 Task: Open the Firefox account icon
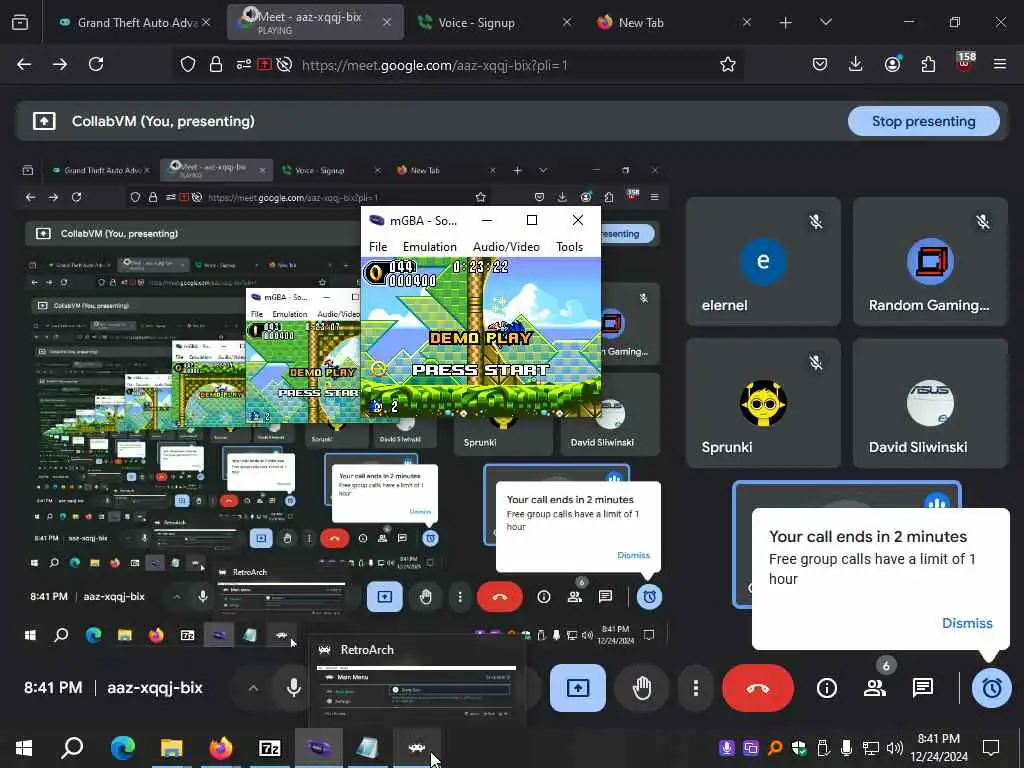click(892, 64)
